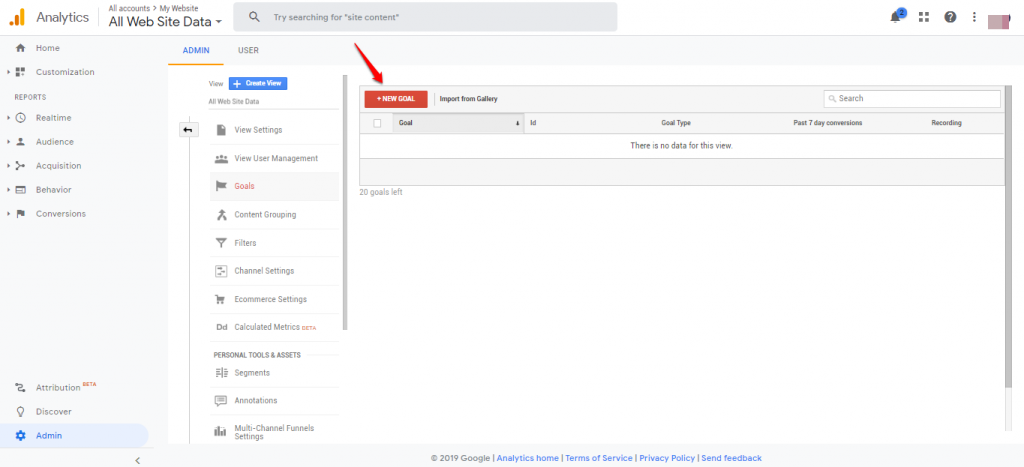Collapse the left navigation sidebar chevron
Viewport: 1024px width, 467px height.
137,459
